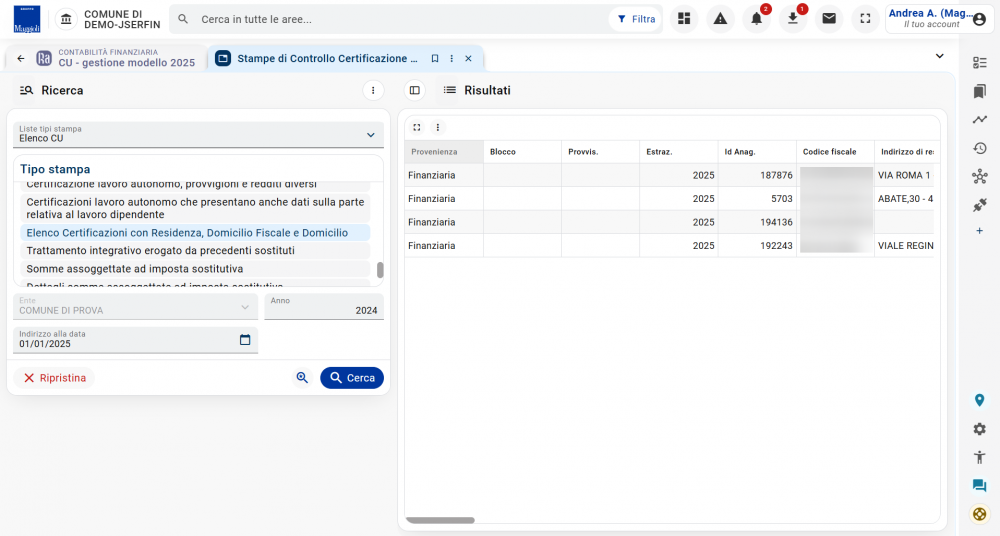Select the cell with Id Anag. 187876

click(757, 175)
